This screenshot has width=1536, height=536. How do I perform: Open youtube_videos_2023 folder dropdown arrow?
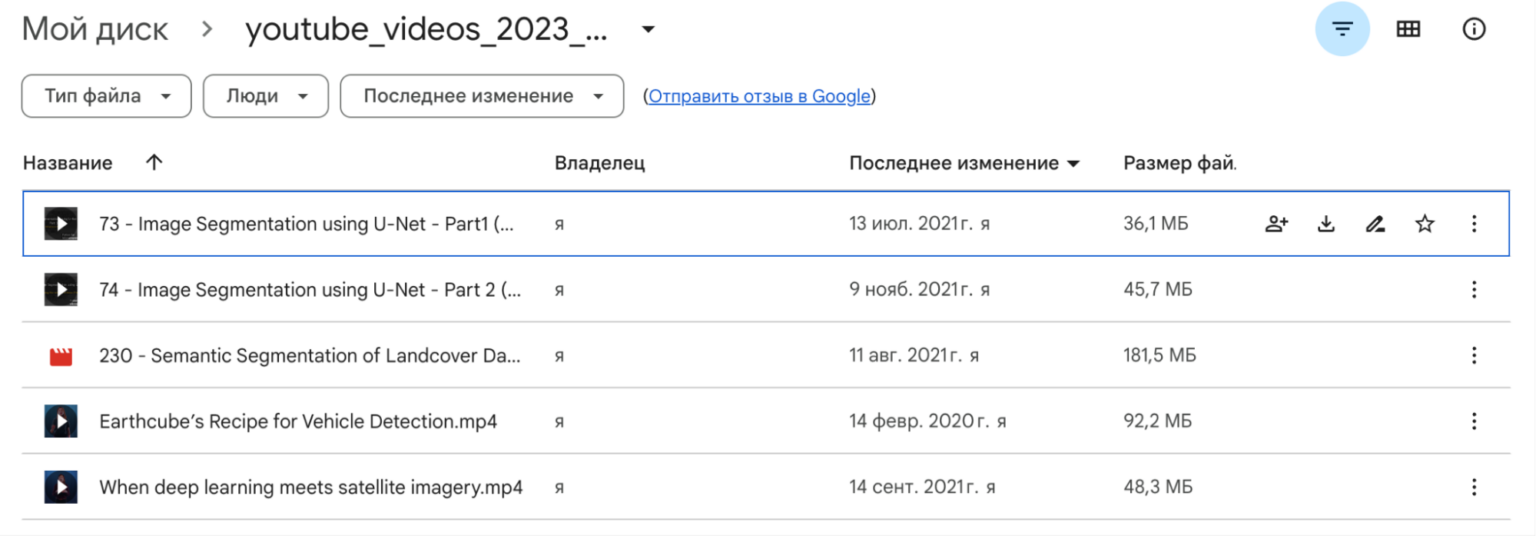point(648,30)
